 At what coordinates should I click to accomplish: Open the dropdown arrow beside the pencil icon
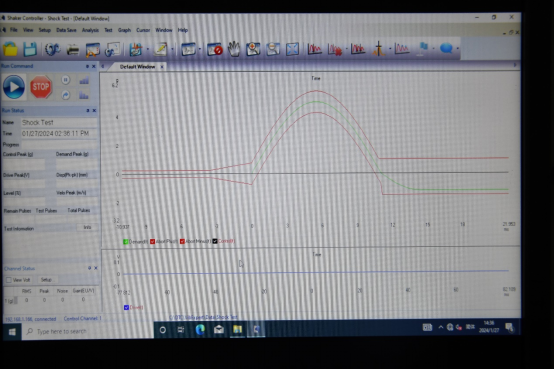172,49
